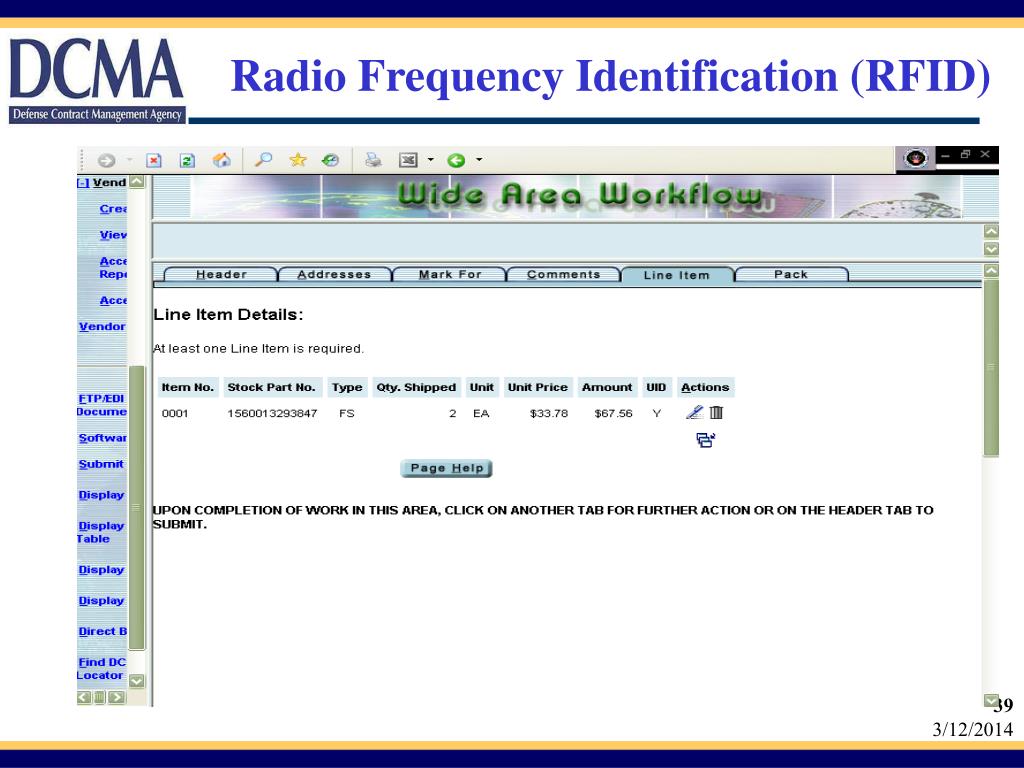Click sidebar scroll up arrow

136,182
